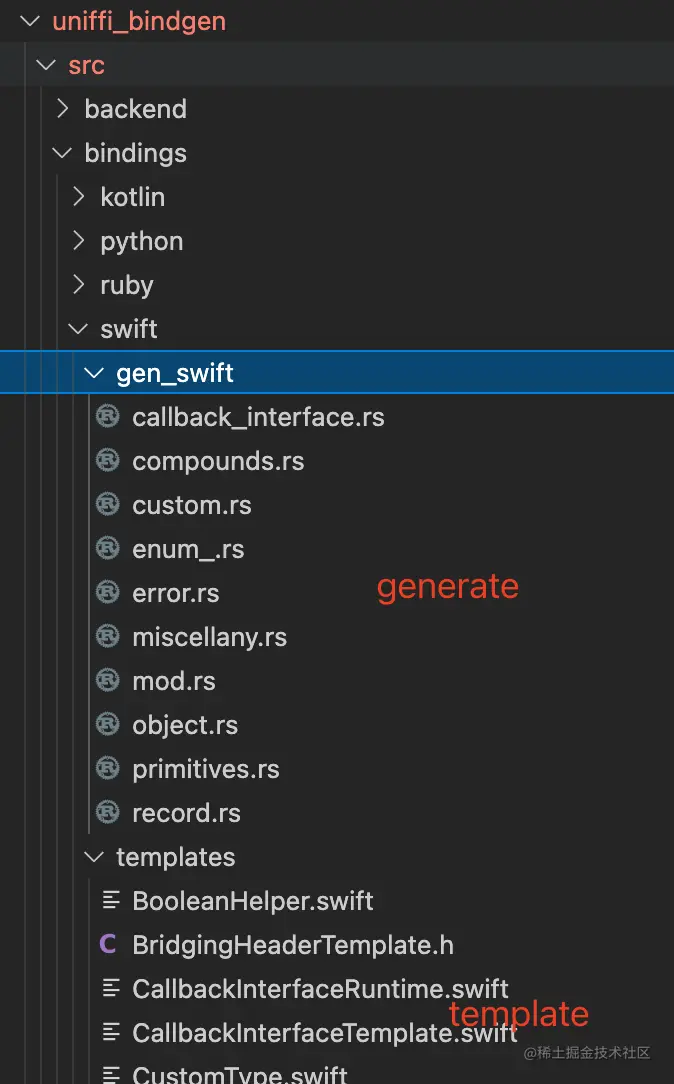Screen dimensions: 674x1084
Task: Click the Rust icon next to object.rs
Action: (x=108, y=725)
